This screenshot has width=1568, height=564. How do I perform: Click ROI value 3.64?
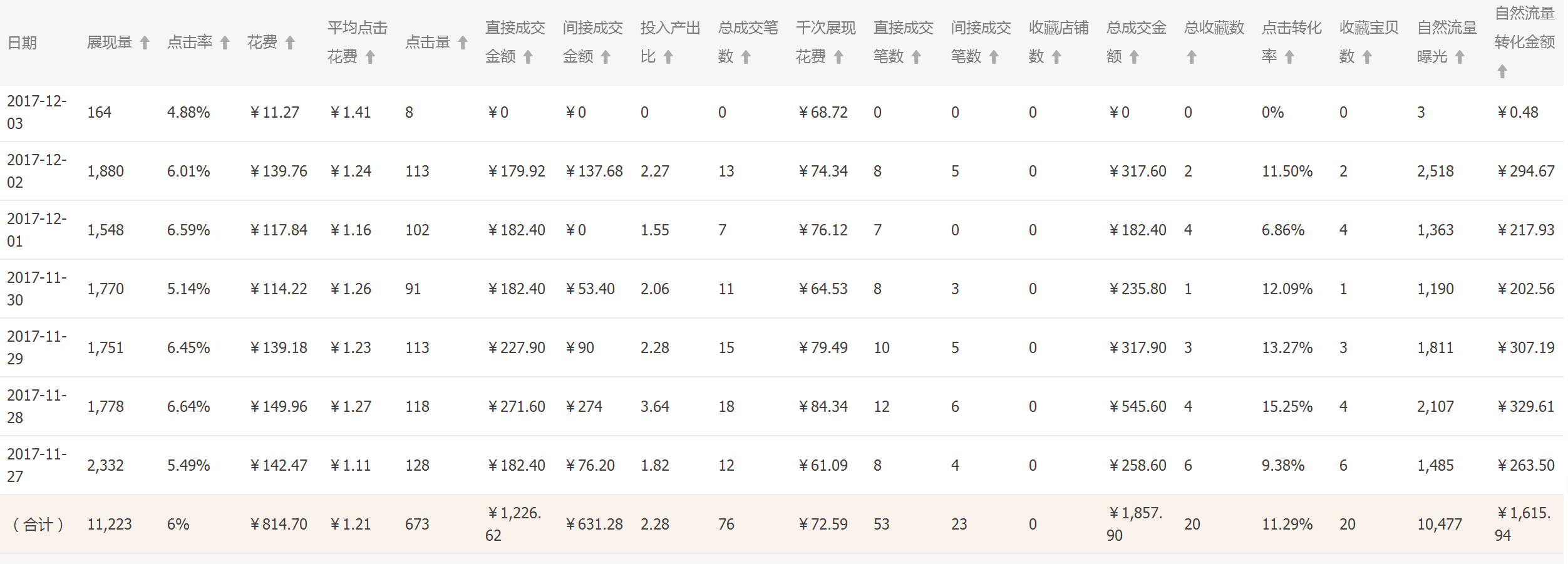pyautogui.click(x=655, y=406)
